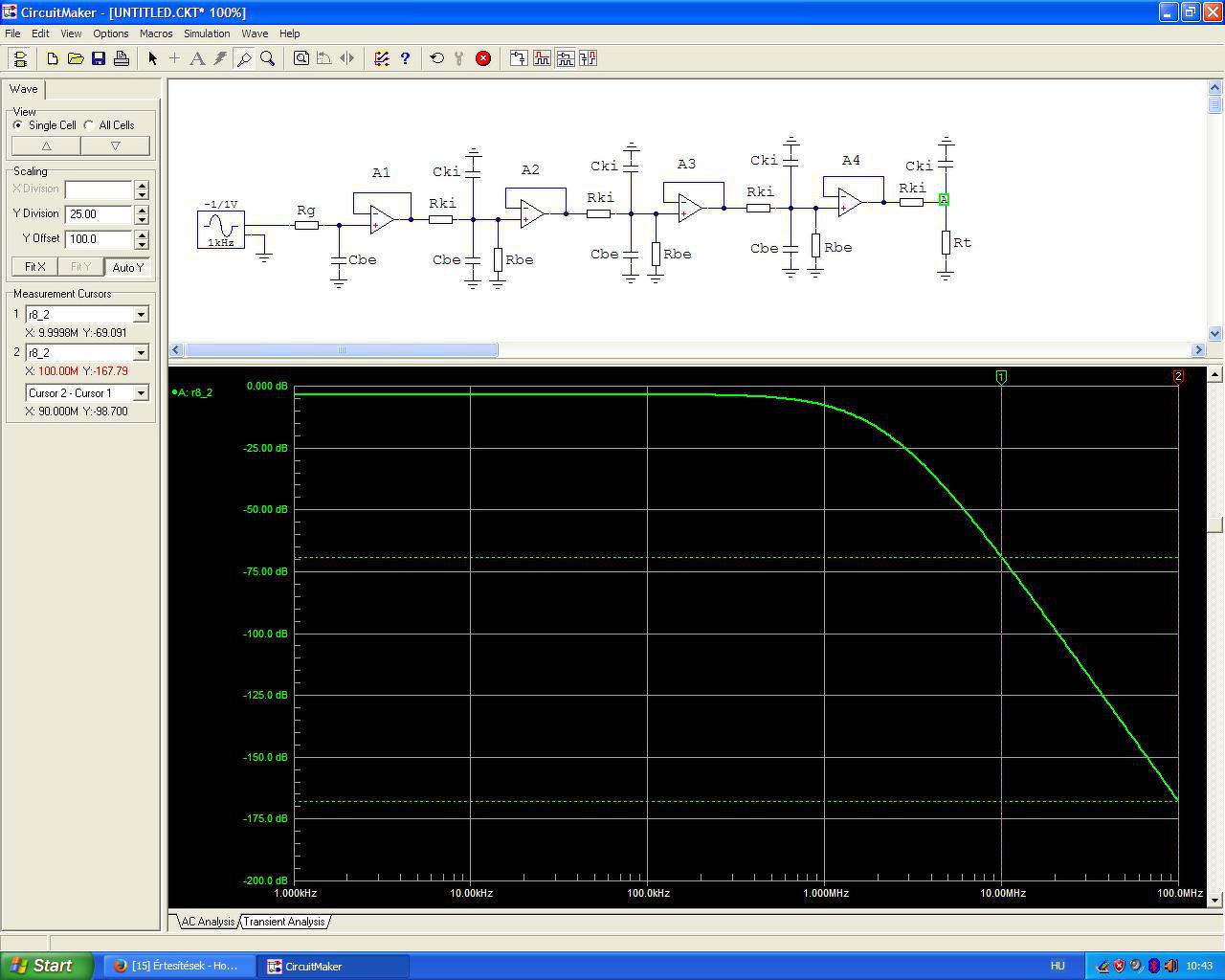1225x980 pixels.
Task: Click the Y Offset input field
Action: pos(100,239)
